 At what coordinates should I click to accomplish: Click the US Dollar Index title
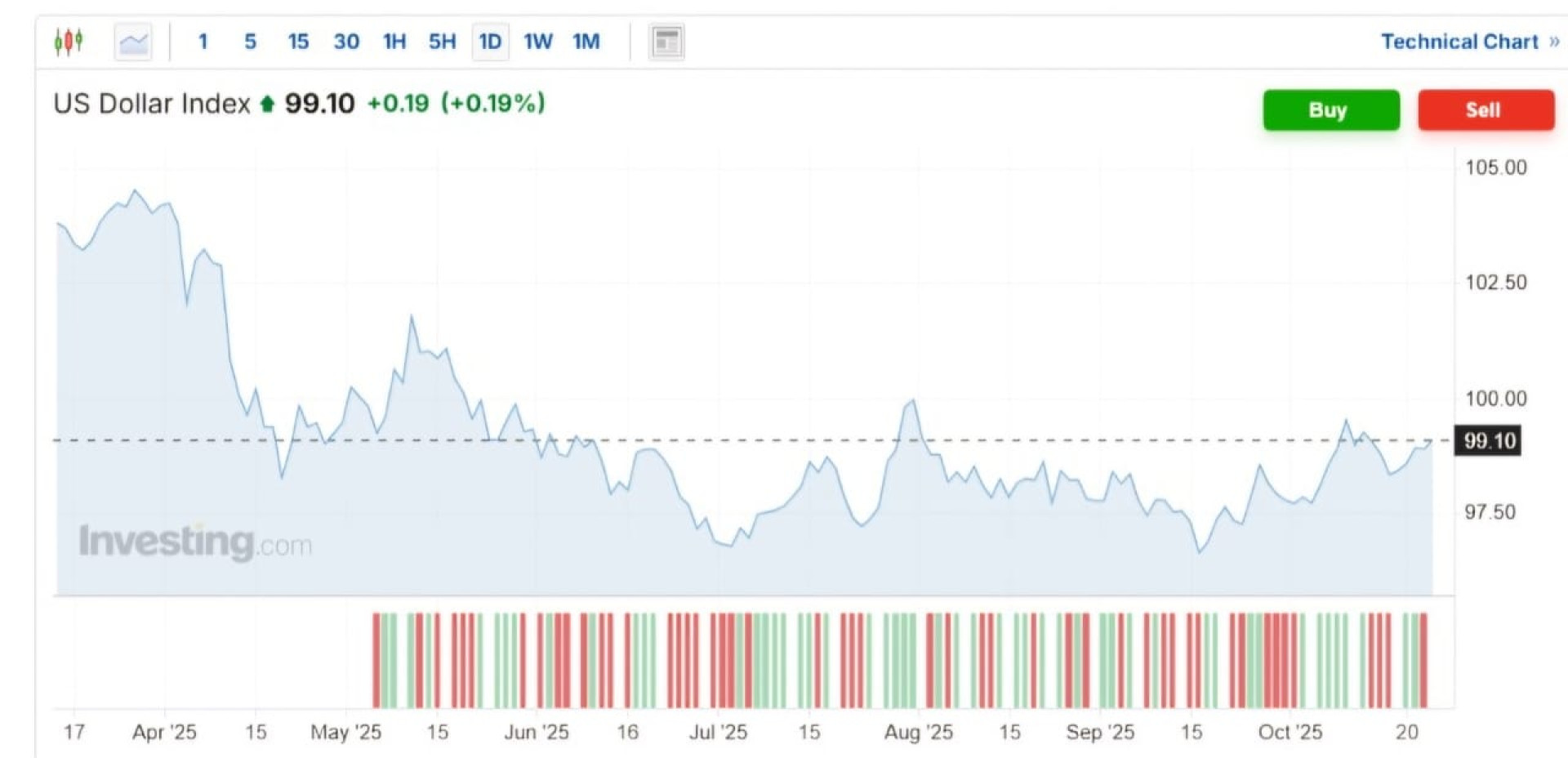152,104
